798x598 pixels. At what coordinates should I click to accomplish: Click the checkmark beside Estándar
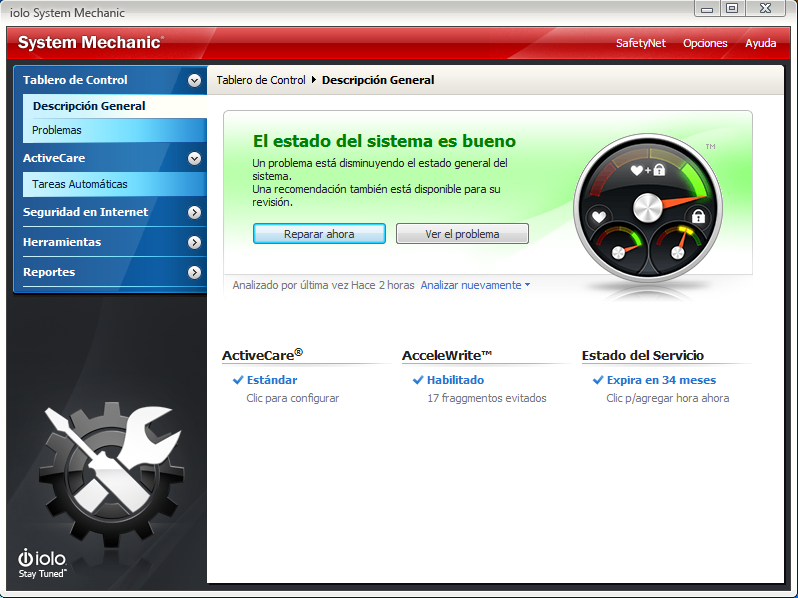[x=238, y=380]
